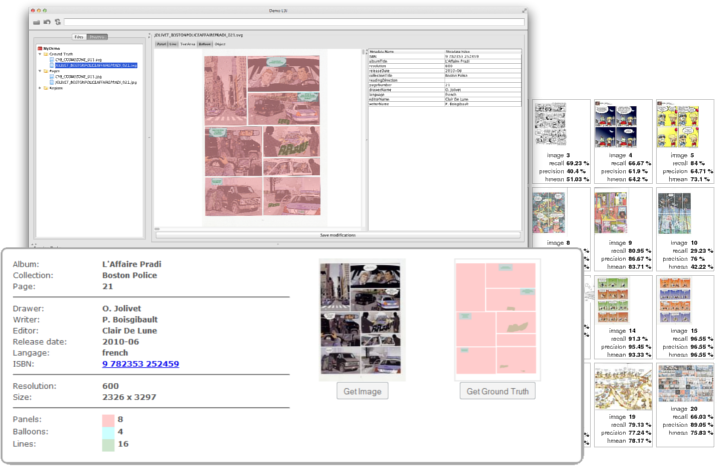Open the image 14 result thumbnail

tap(613, 300)
